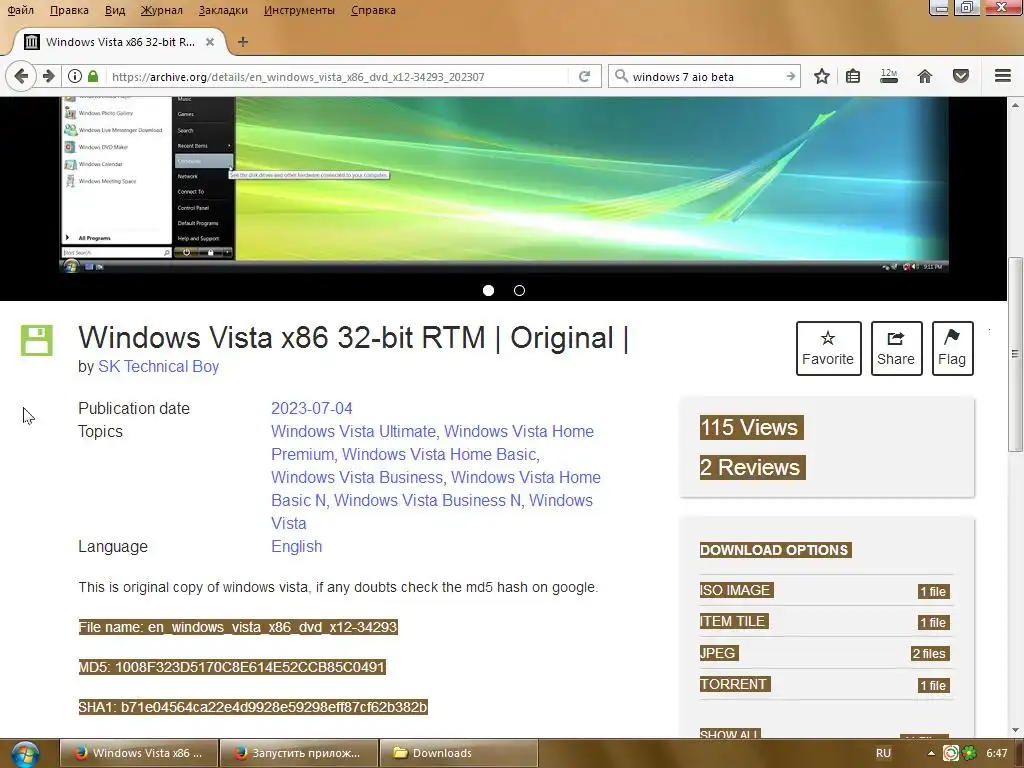Image resolution: width=1024 pixels, height=768 pixels.
Task: Click the 115 Views text
Action: coord(751,427)
